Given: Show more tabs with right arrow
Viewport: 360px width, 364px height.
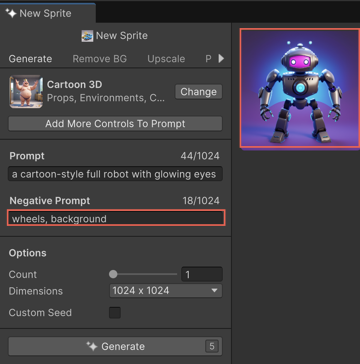Looking at the screenshot, I should point(221,59).
